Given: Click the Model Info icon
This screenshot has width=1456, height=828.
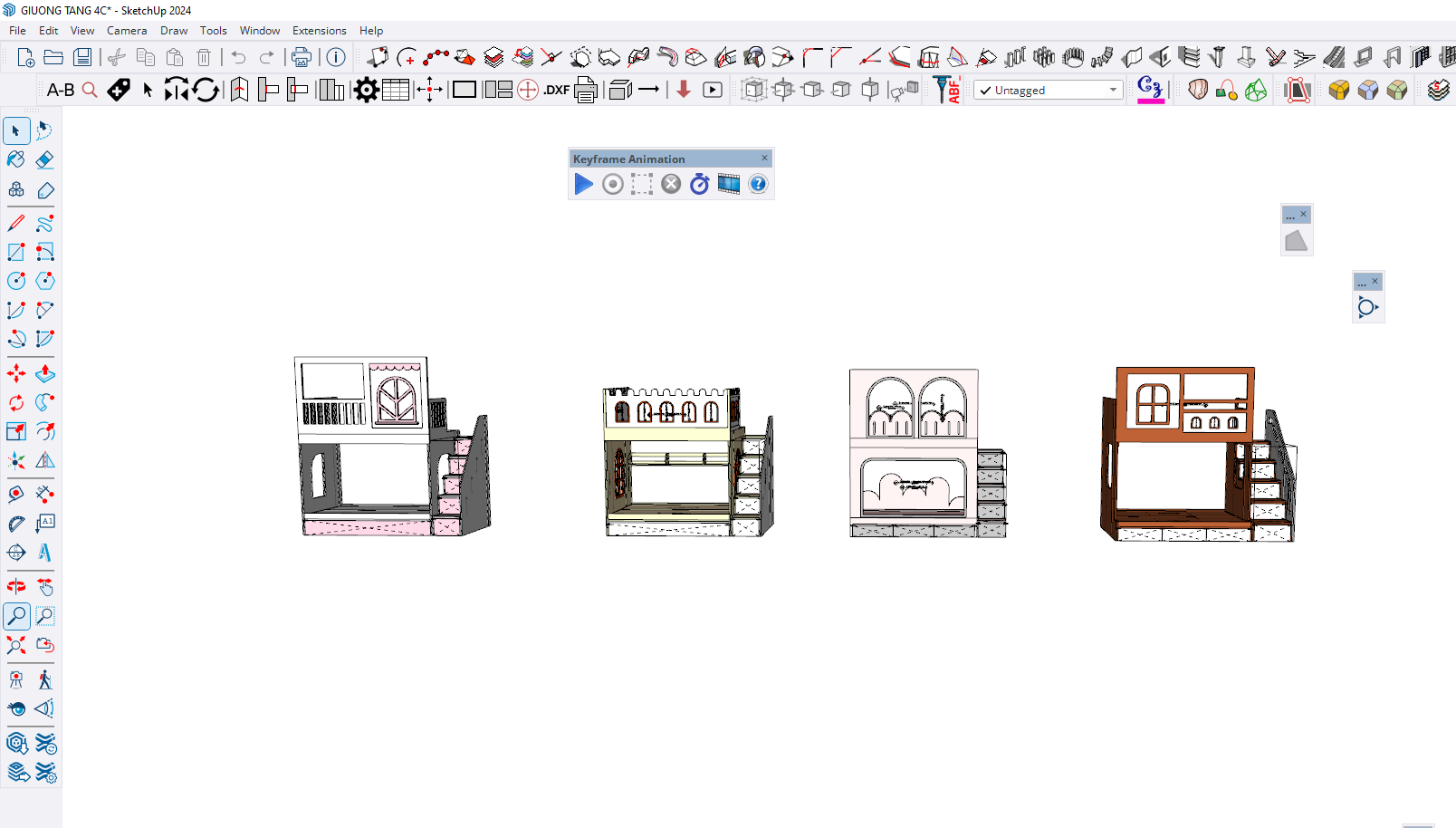Looking at the screenshot, I should click(336, 57).
